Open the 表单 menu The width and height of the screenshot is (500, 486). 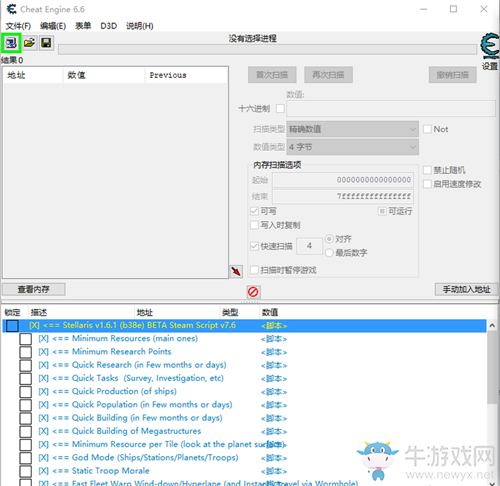(x=83, y=26)
